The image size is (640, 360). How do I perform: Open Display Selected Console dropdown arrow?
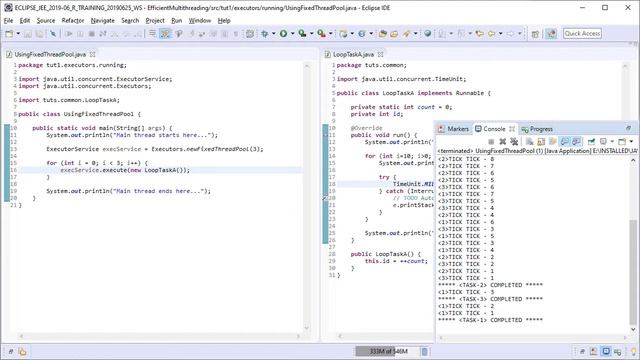pyautogui.click(x=612, y=142)
